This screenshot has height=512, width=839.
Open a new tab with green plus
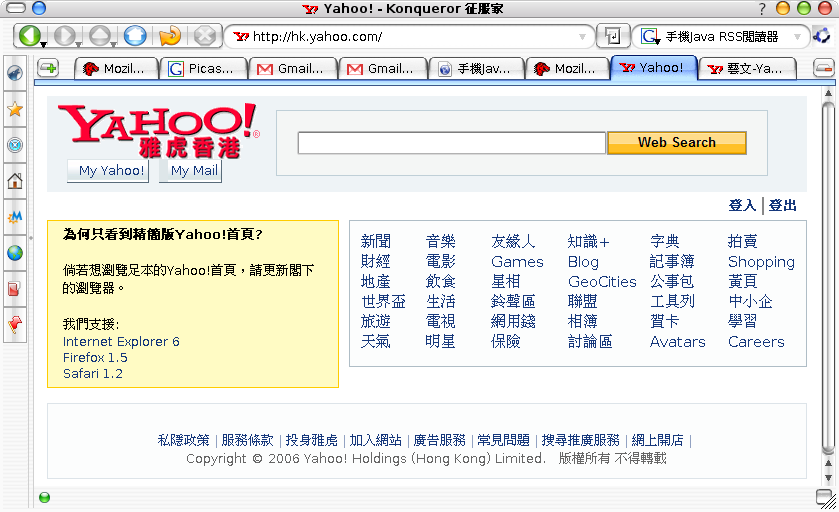pos(48,68)
